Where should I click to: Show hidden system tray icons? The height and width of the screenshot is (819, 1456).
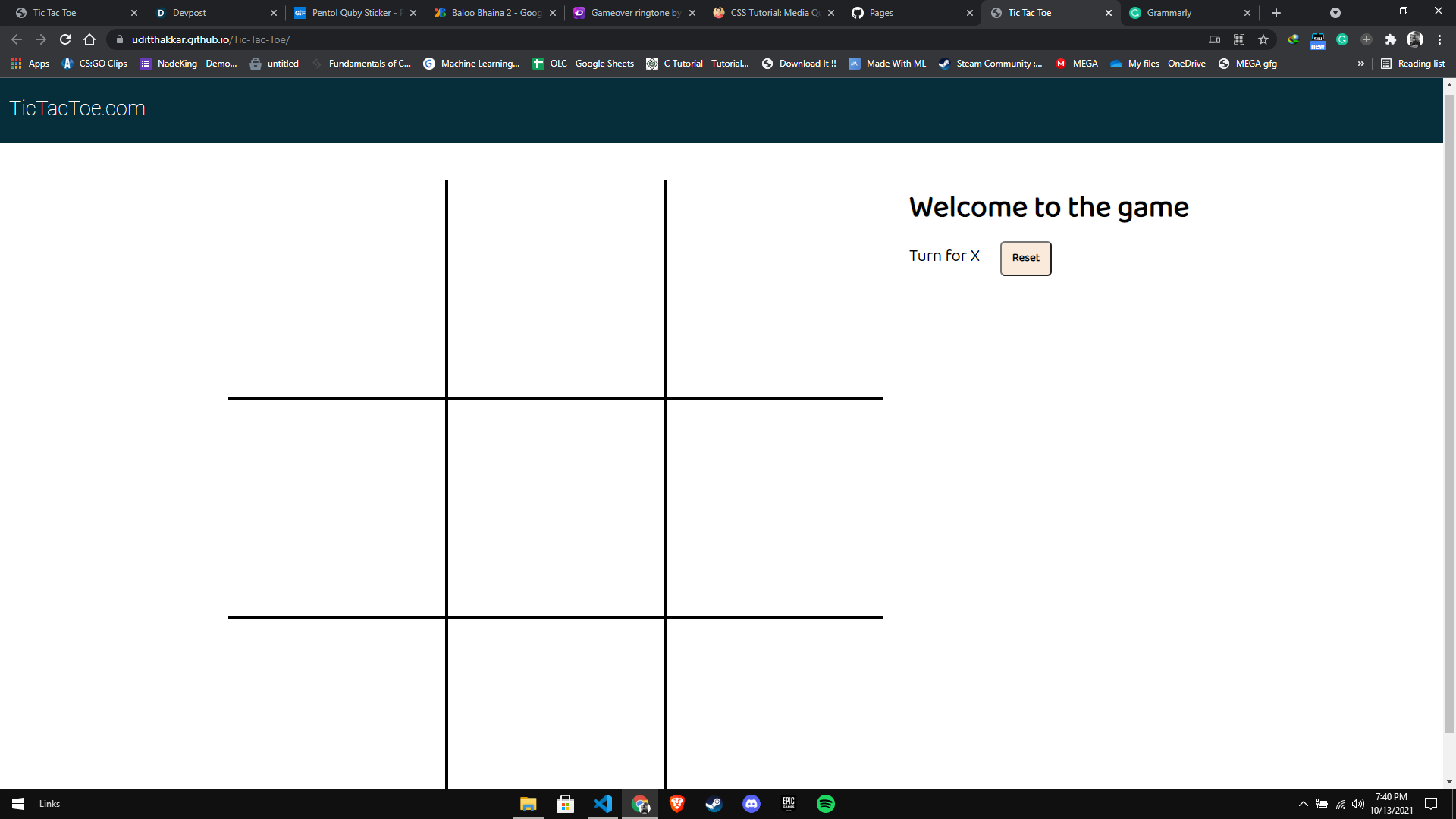pos(1303,803)
